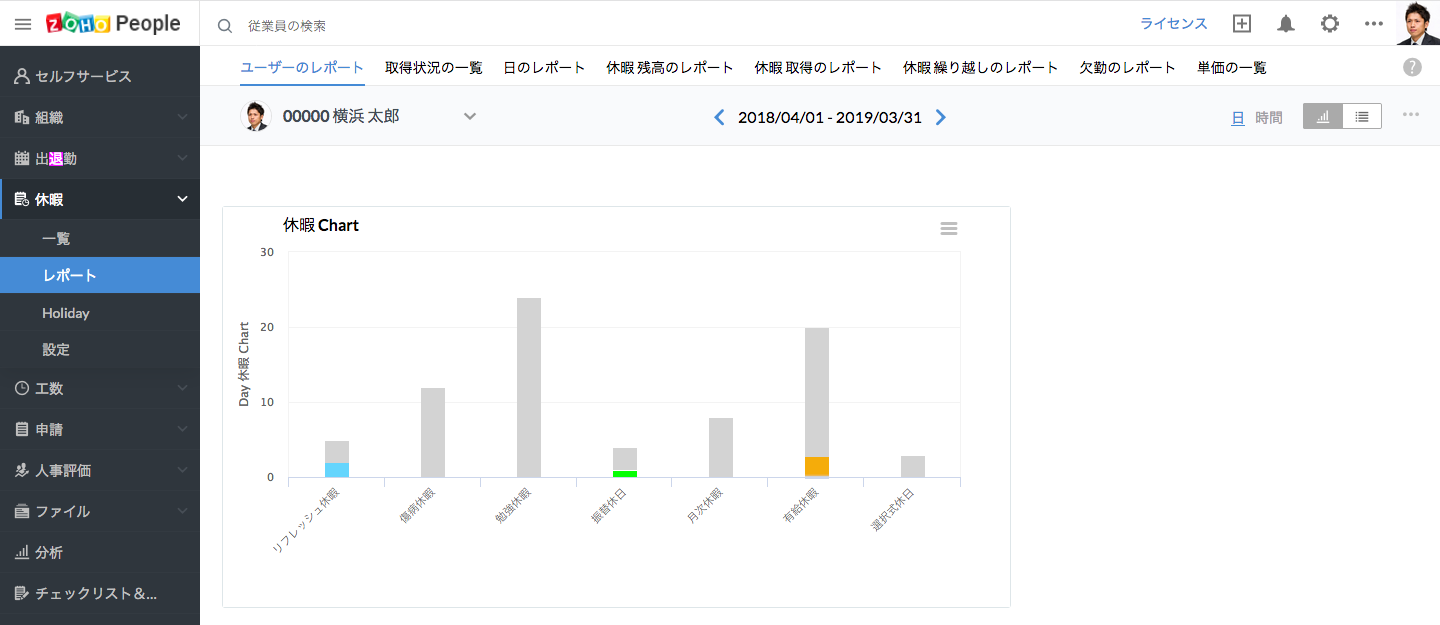Click the quick add plus icon
The height and width of the screenshot is (625, 1440).
[x=1242, y=24]
